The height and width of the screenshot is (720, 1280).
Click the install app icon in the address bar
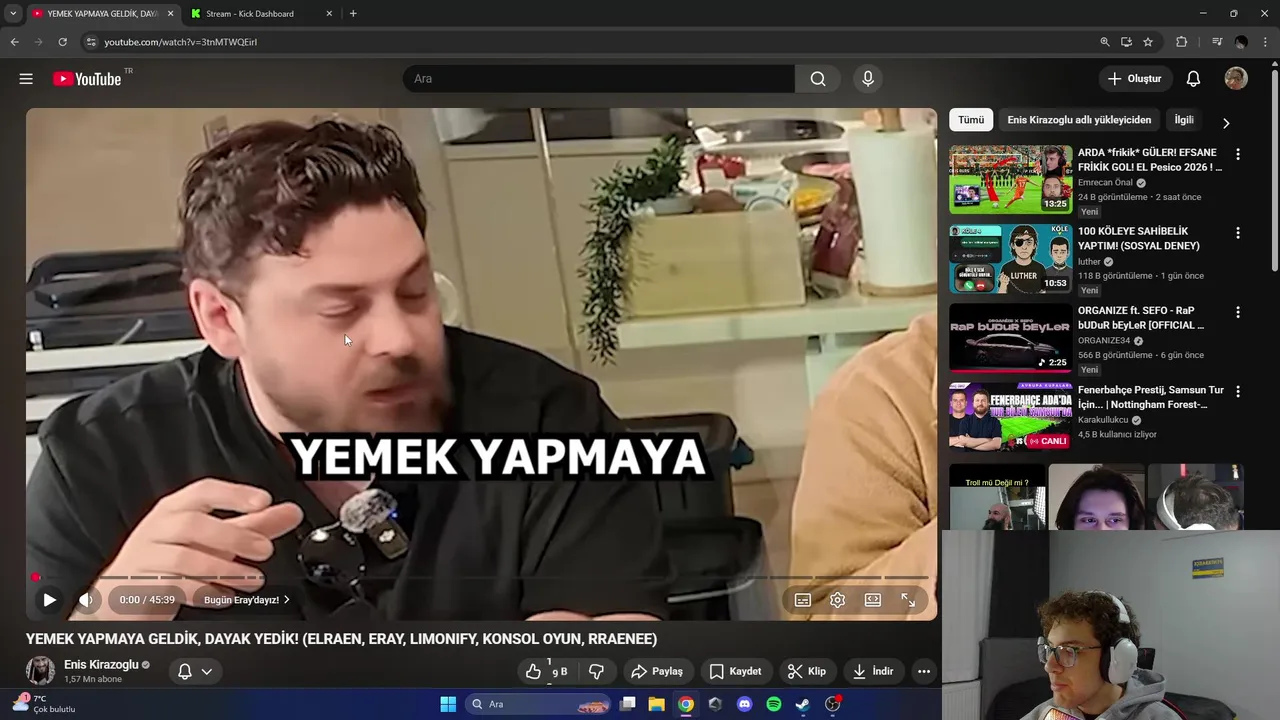(1126, 42)
